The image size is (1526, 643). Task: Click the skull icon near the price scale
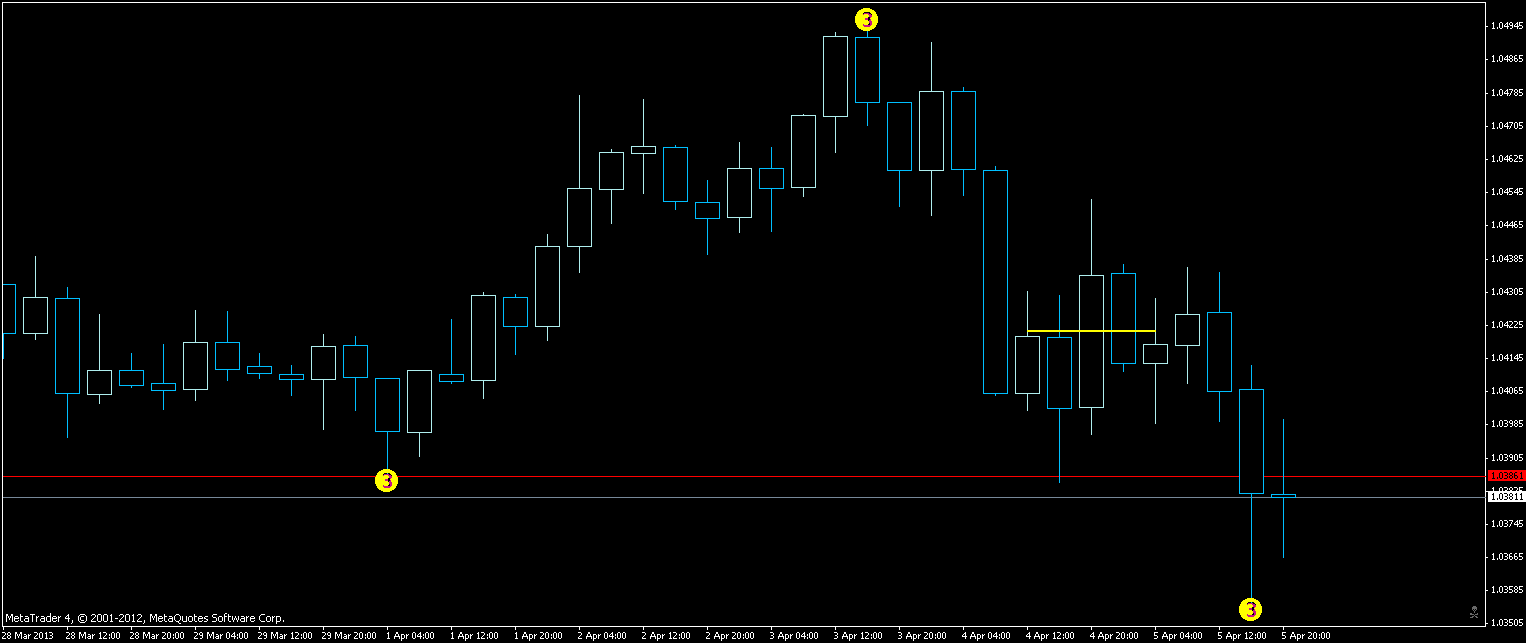[1472, 610]
